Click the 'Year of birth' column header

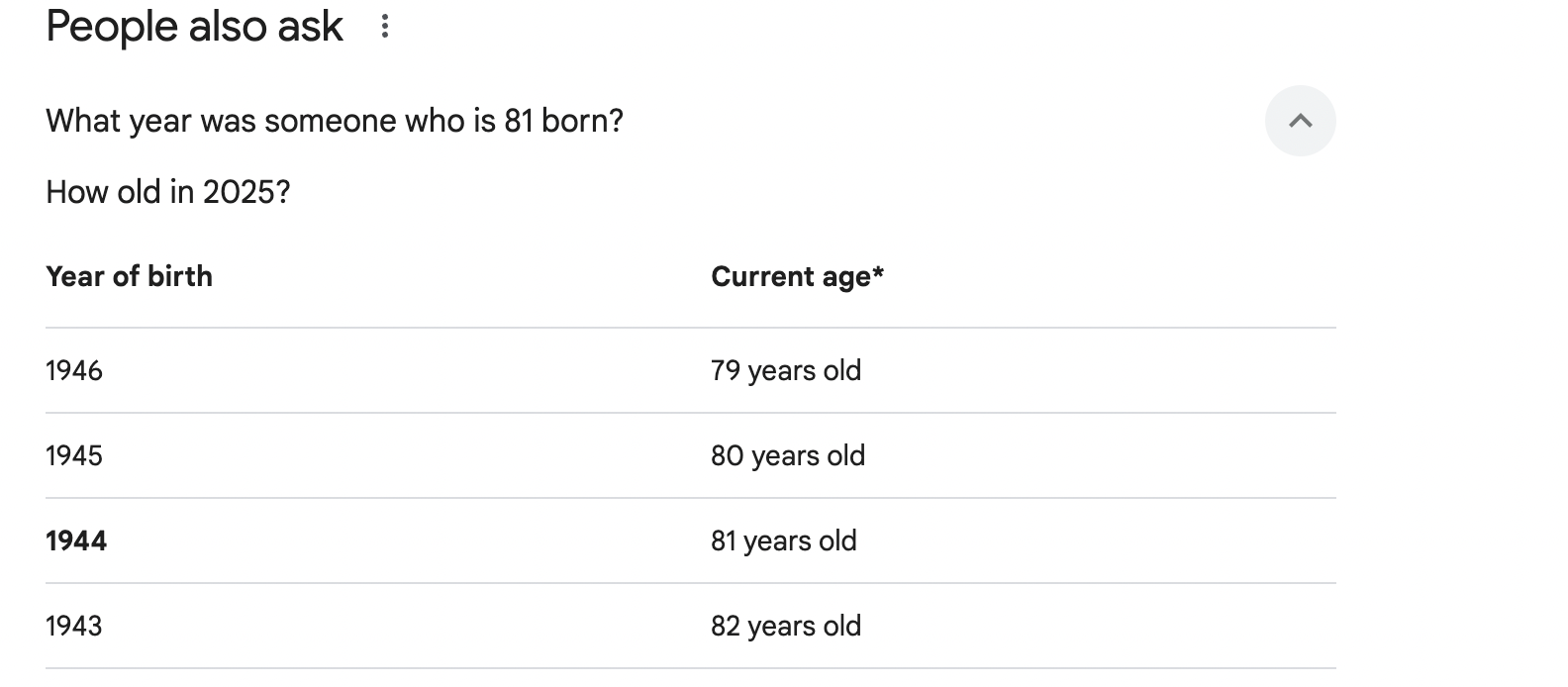tap(129, 276)
